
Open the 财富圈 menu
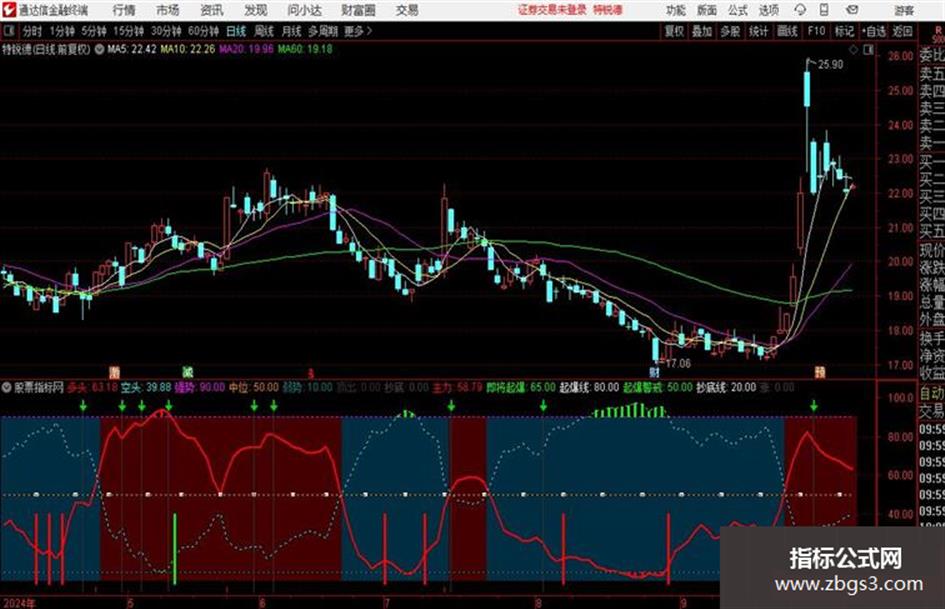[358, 10]
